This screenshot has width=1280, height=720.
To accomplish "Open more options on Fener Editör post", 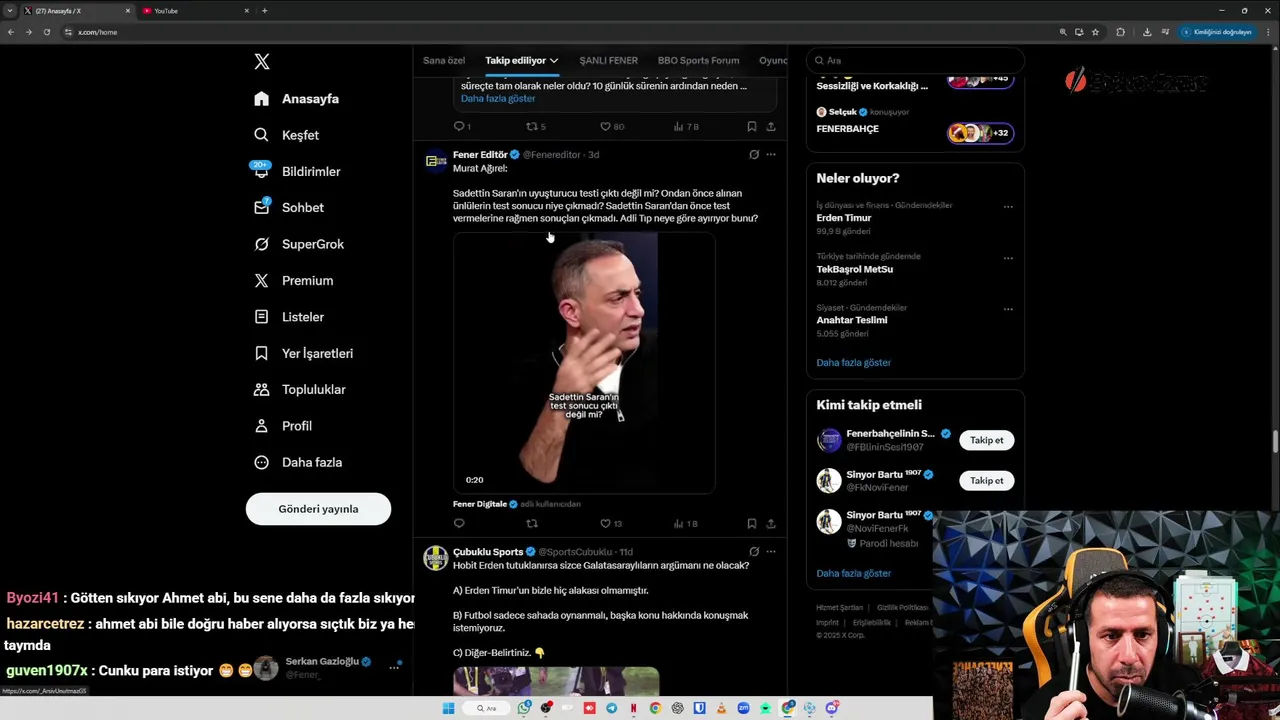I will 770,155.
